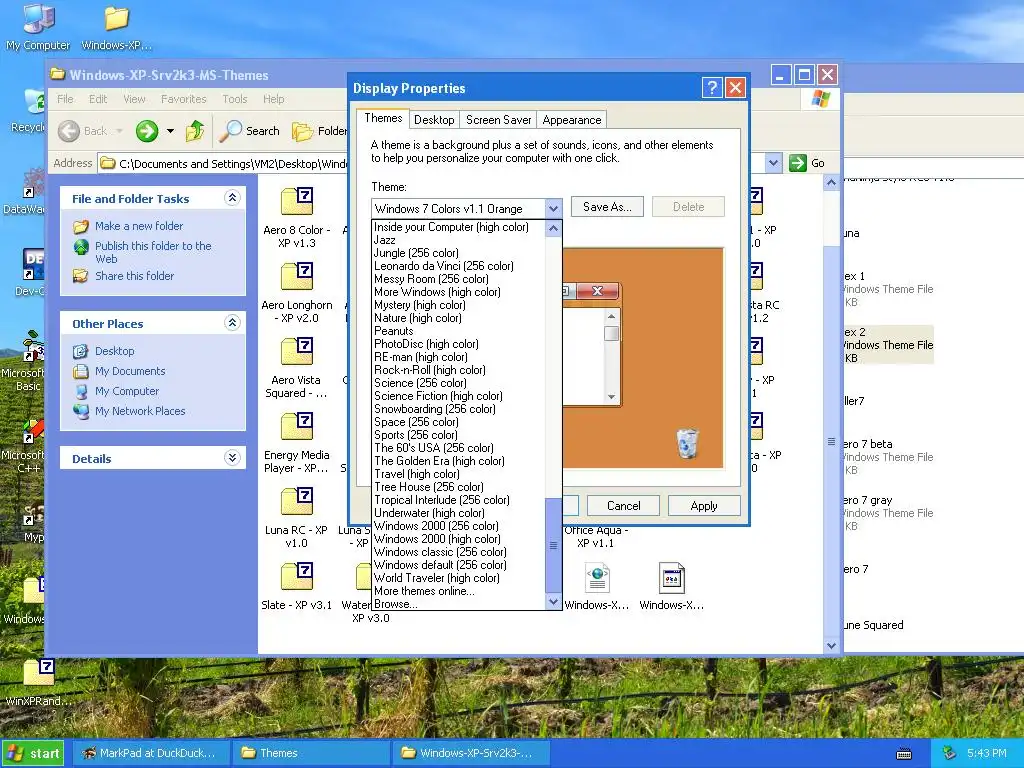This screenshot has width=1024, height=768.
Task: Click the Folders toolbar button in Explorer
Action: (x=319, y=131)
